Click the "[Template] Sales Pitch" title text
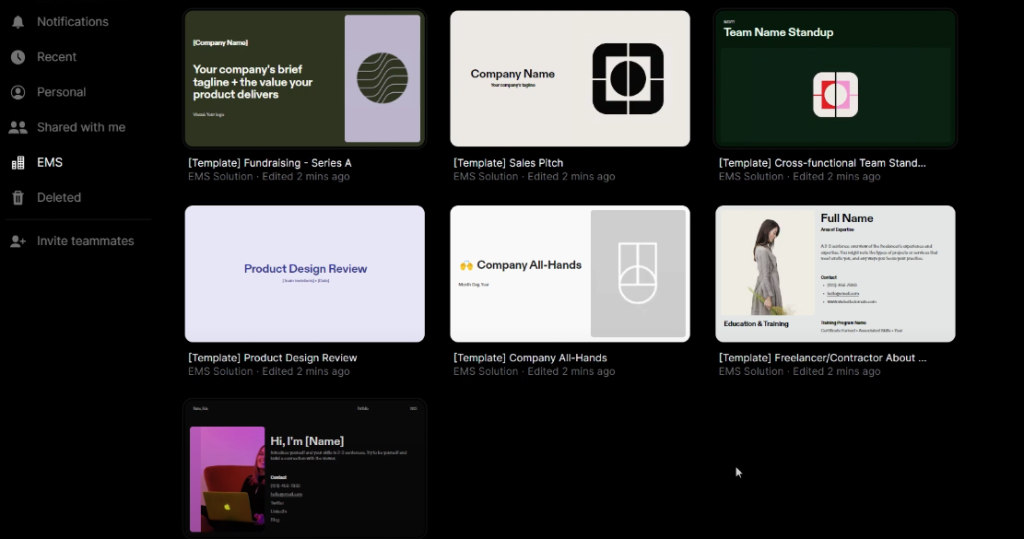Viewport: 1024px width, 539px height. [508, 163]
